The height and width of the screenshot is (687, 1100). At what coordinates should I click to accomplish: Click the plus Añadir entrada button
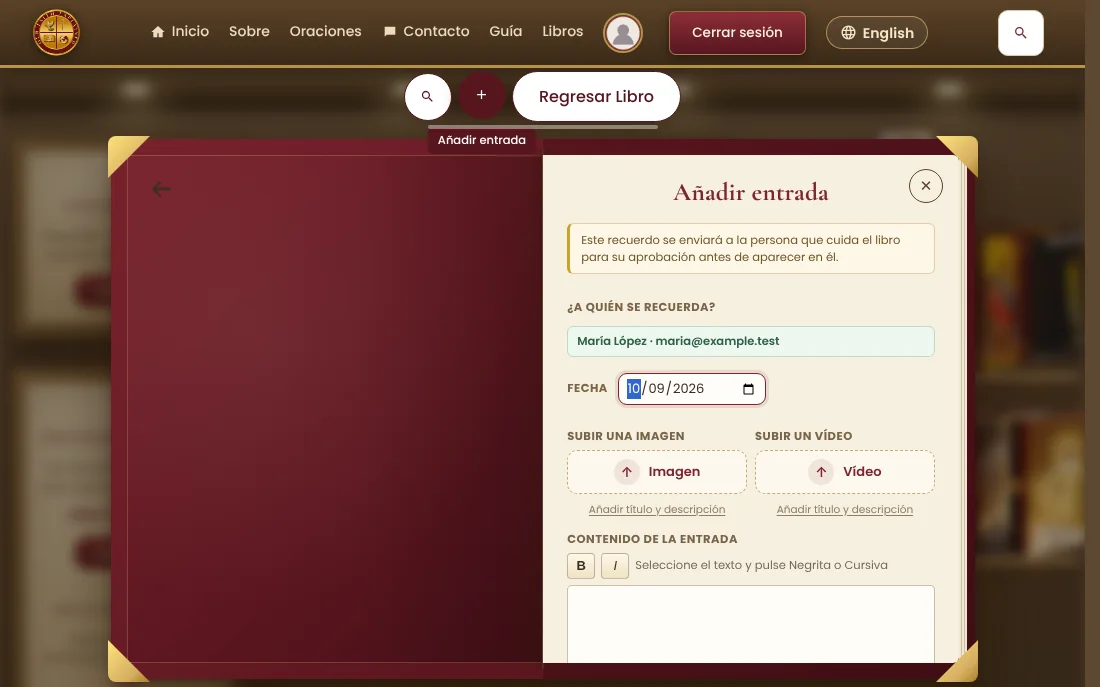coord(481,95)
